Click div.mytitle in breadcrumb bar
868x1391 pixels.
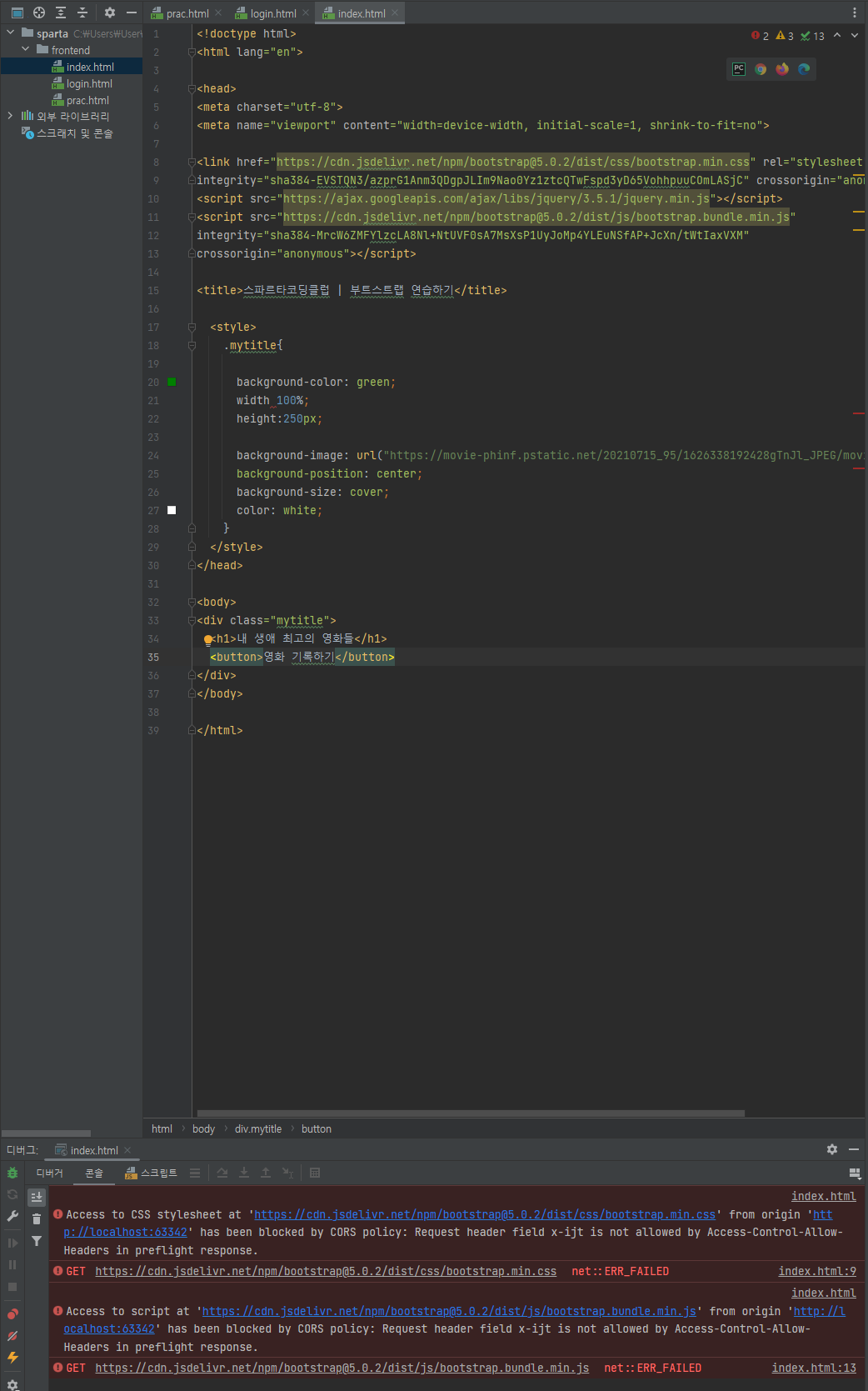point(258,1128)
